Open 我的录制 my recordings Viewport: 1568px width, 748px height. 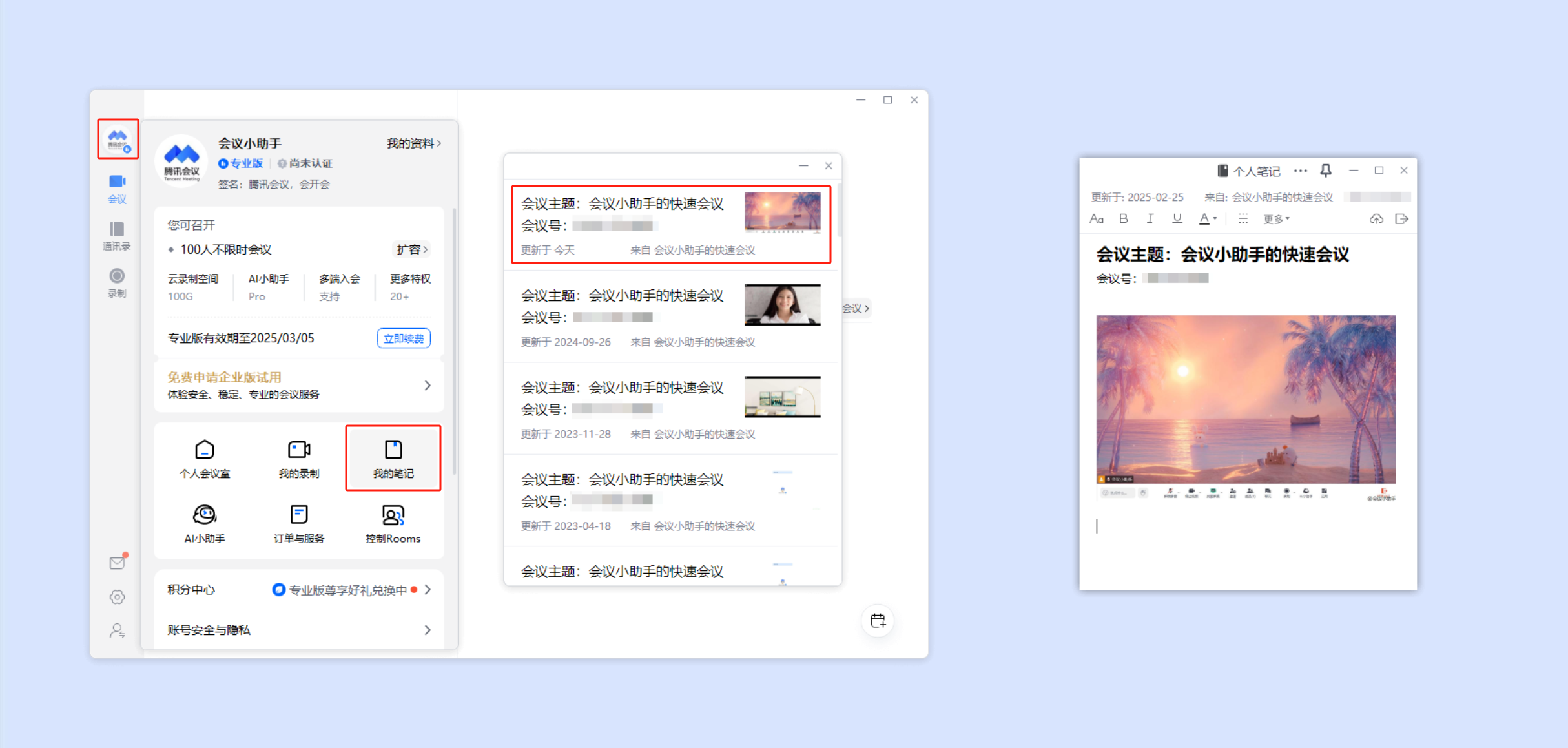click(299, 459)
